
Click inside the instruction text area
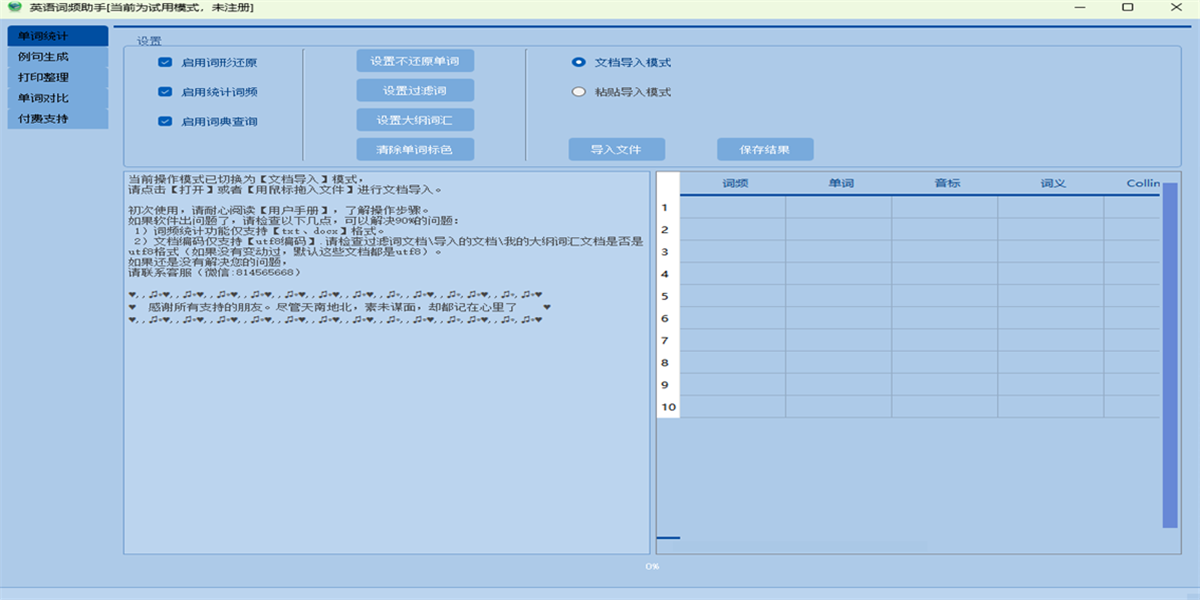coord(386,361)
